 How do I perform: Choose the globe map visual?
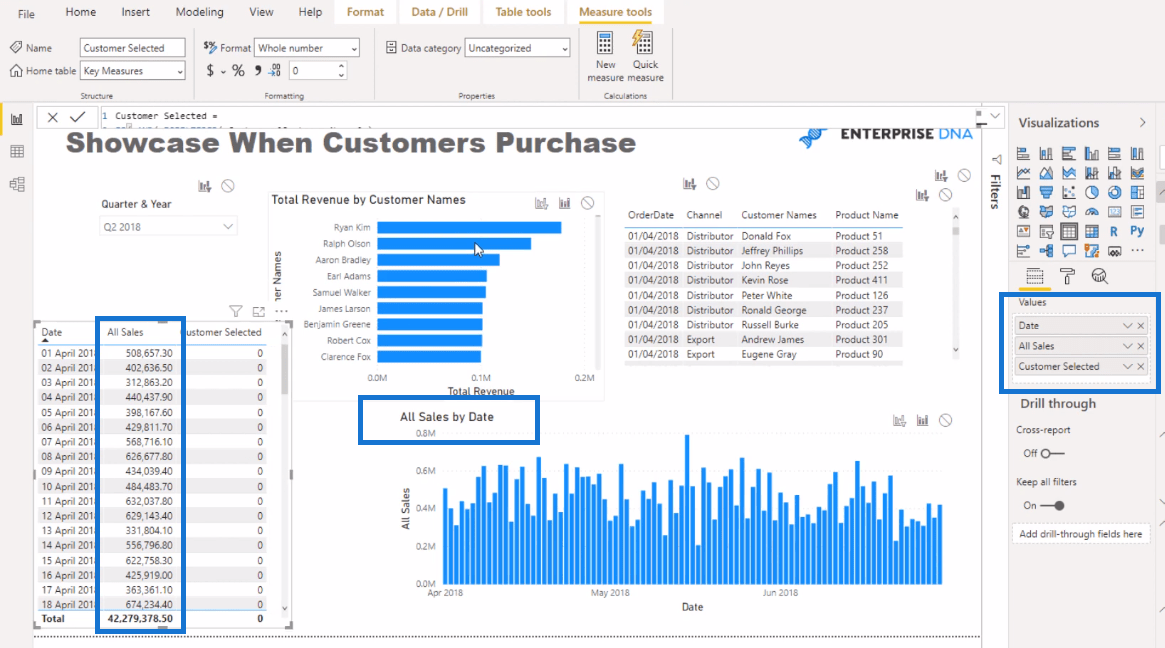1023,212
